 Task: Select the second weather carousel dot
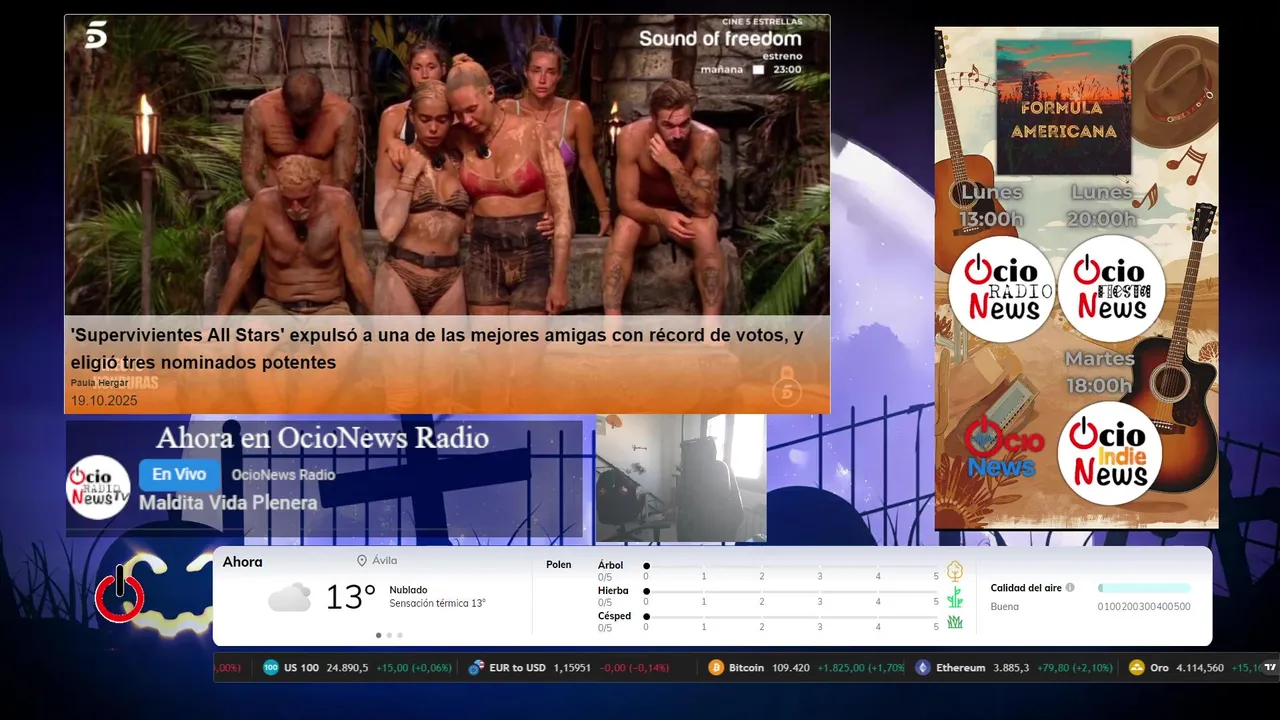[389, 635]
